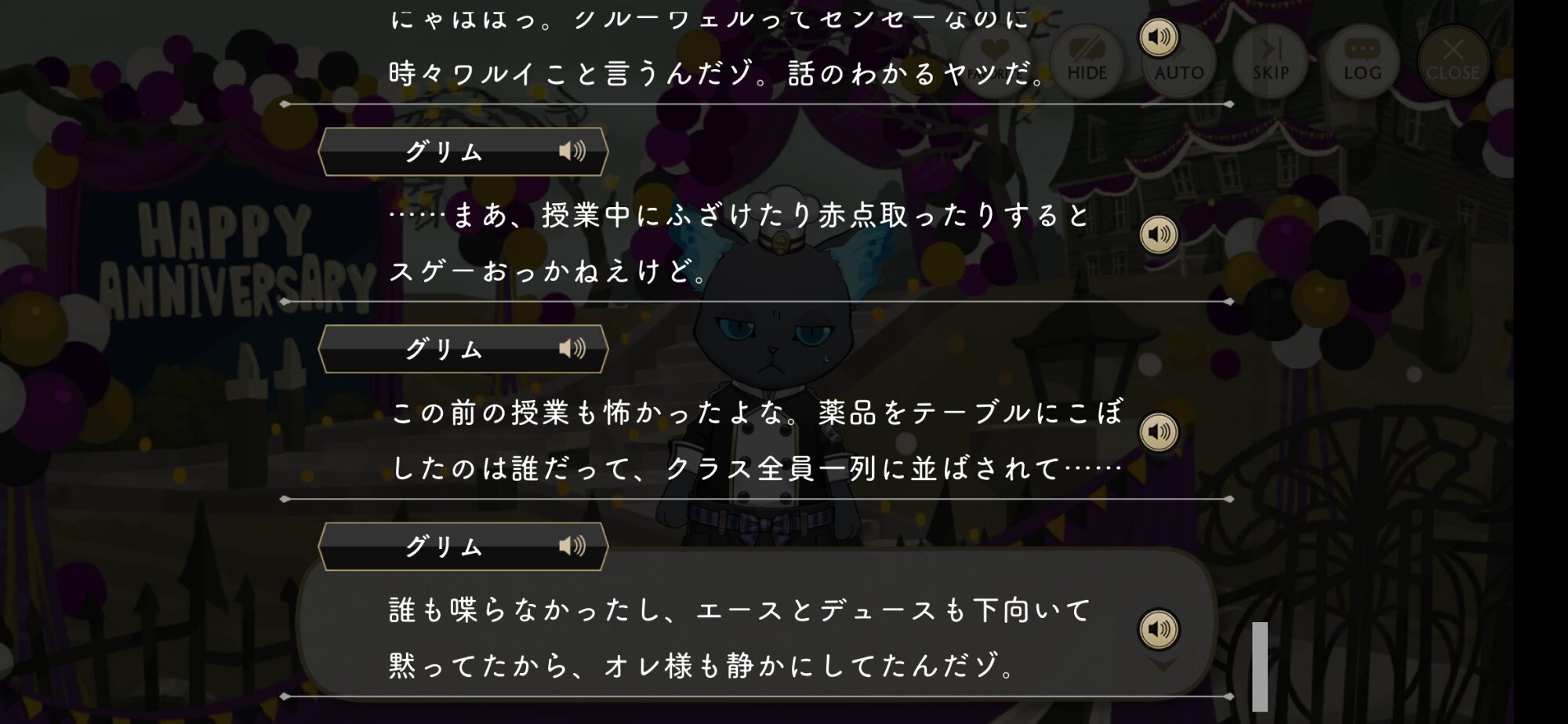This screenshot has height=724, width=1568.
Task: Tap the down chevron below last voice icon
Action: 1163,665
